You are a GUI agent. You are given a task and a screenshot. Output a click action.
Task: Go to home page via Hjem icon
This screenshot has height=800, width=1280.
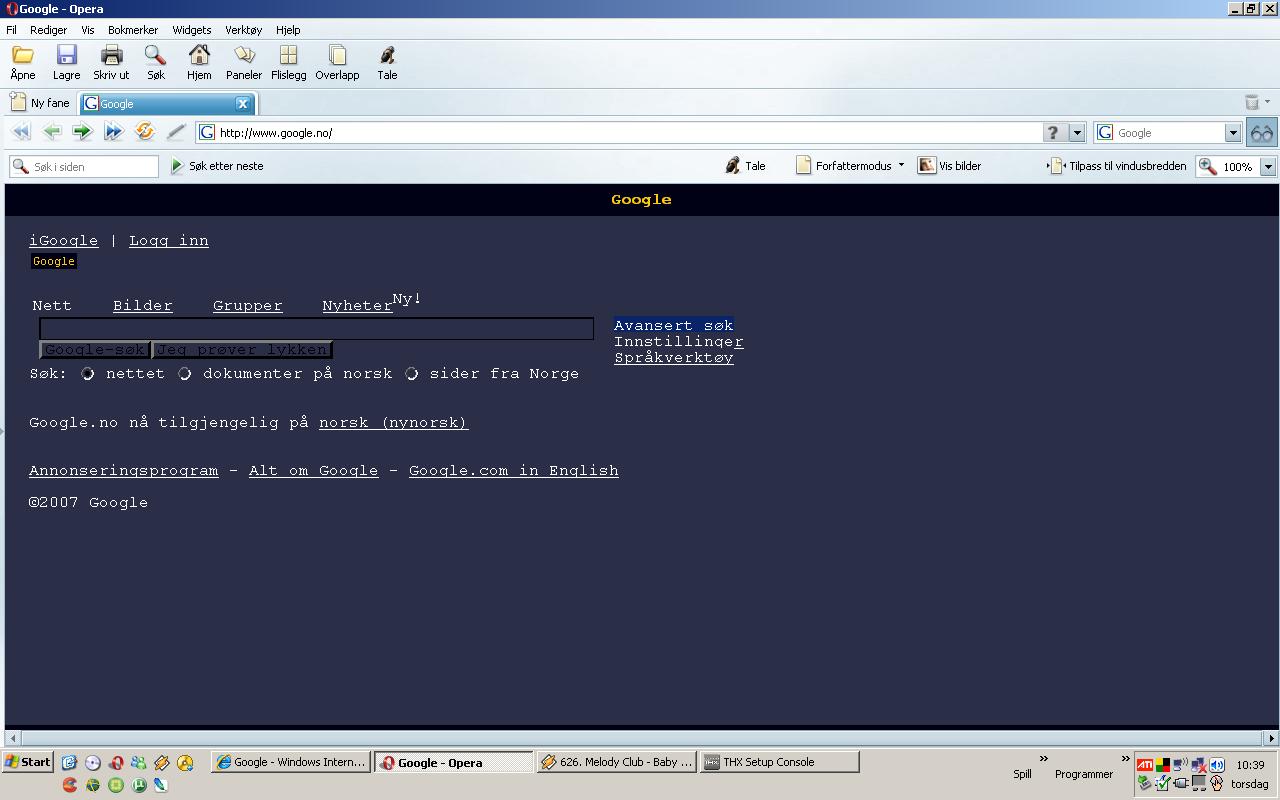pyautogui.click(x=199, y=55)
